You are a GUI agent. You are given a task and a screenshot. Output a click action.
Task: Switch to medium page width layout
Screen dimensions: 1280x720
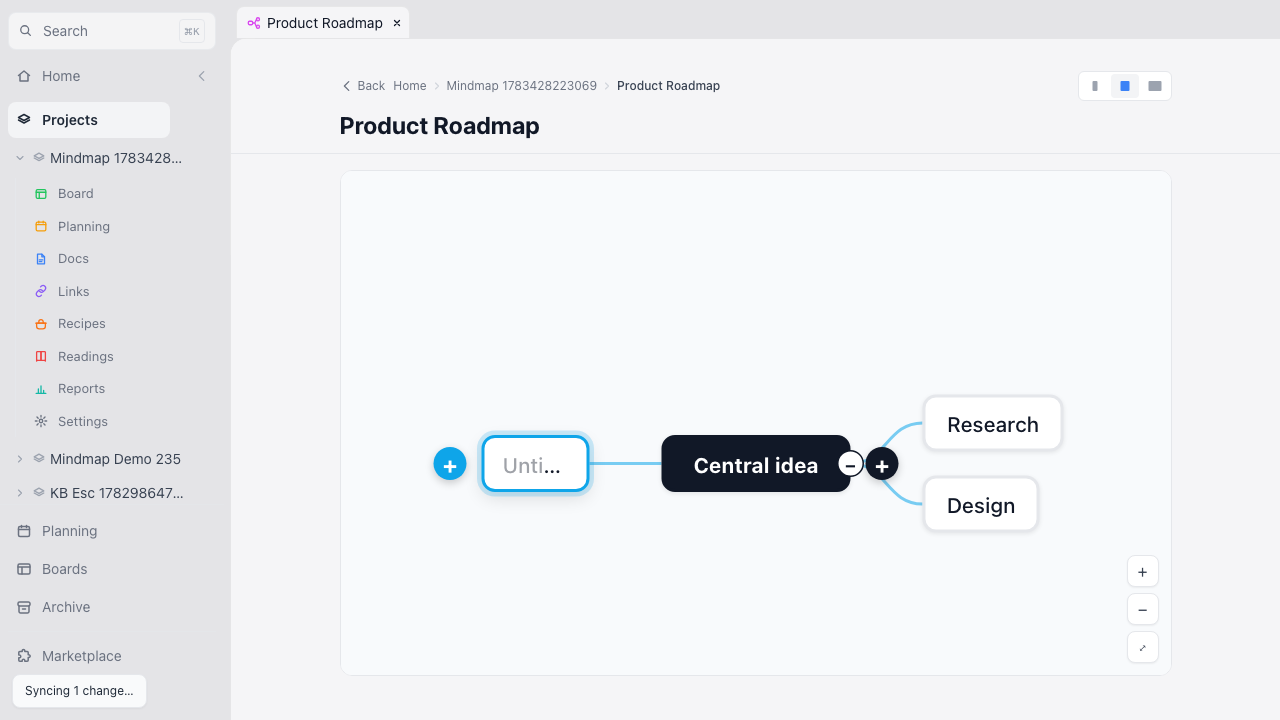pos(1125,86)
